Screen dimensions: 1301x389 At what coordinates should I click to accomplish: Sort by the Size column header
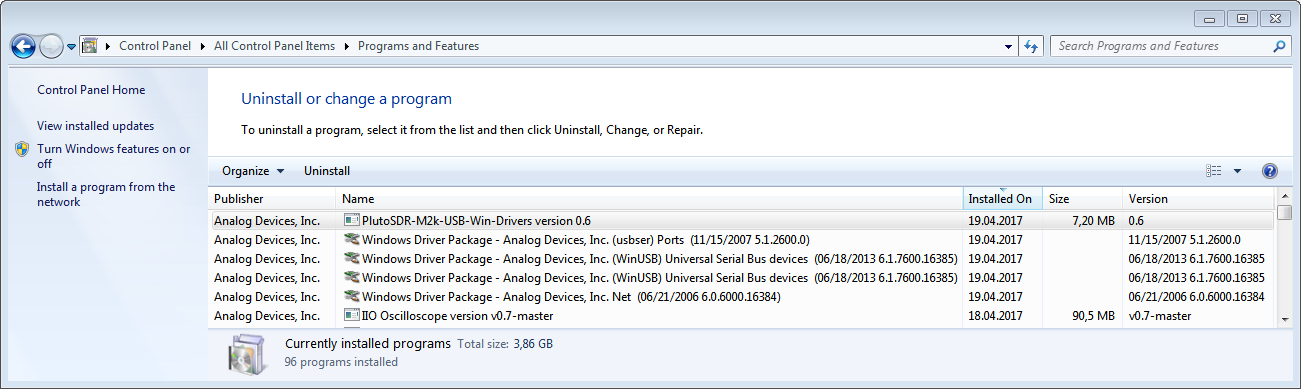1083,199
